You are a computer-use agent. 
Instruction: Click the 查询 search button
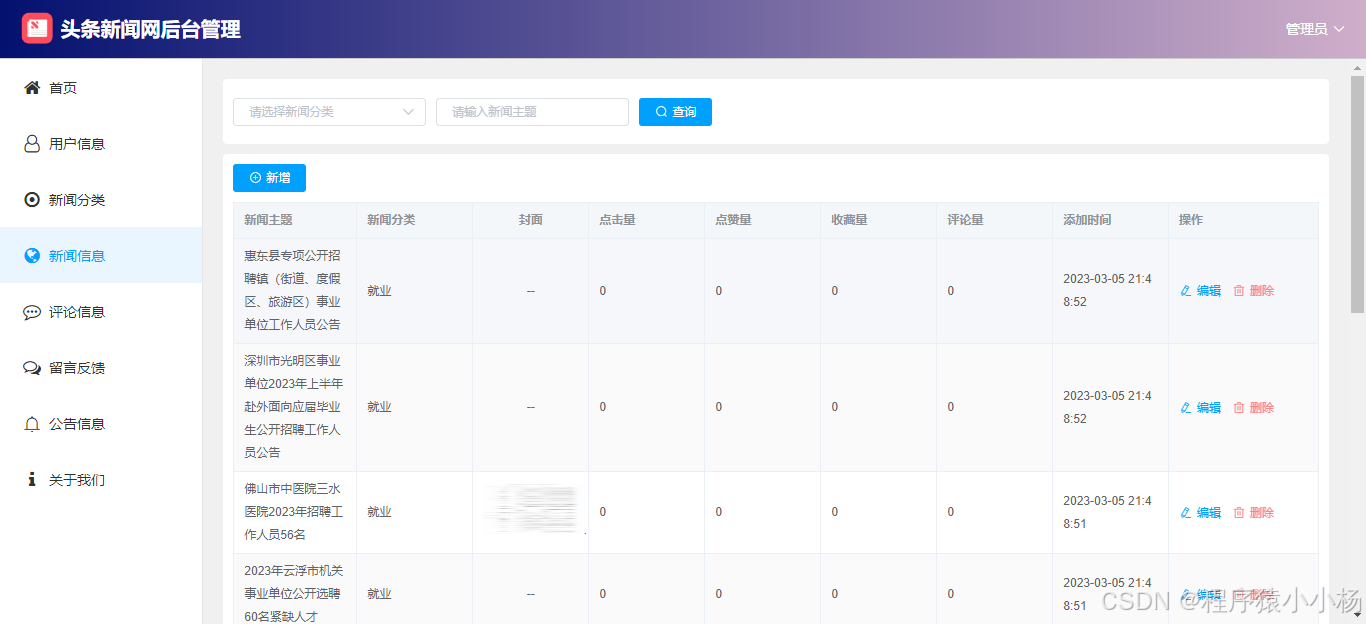[675, 112]
